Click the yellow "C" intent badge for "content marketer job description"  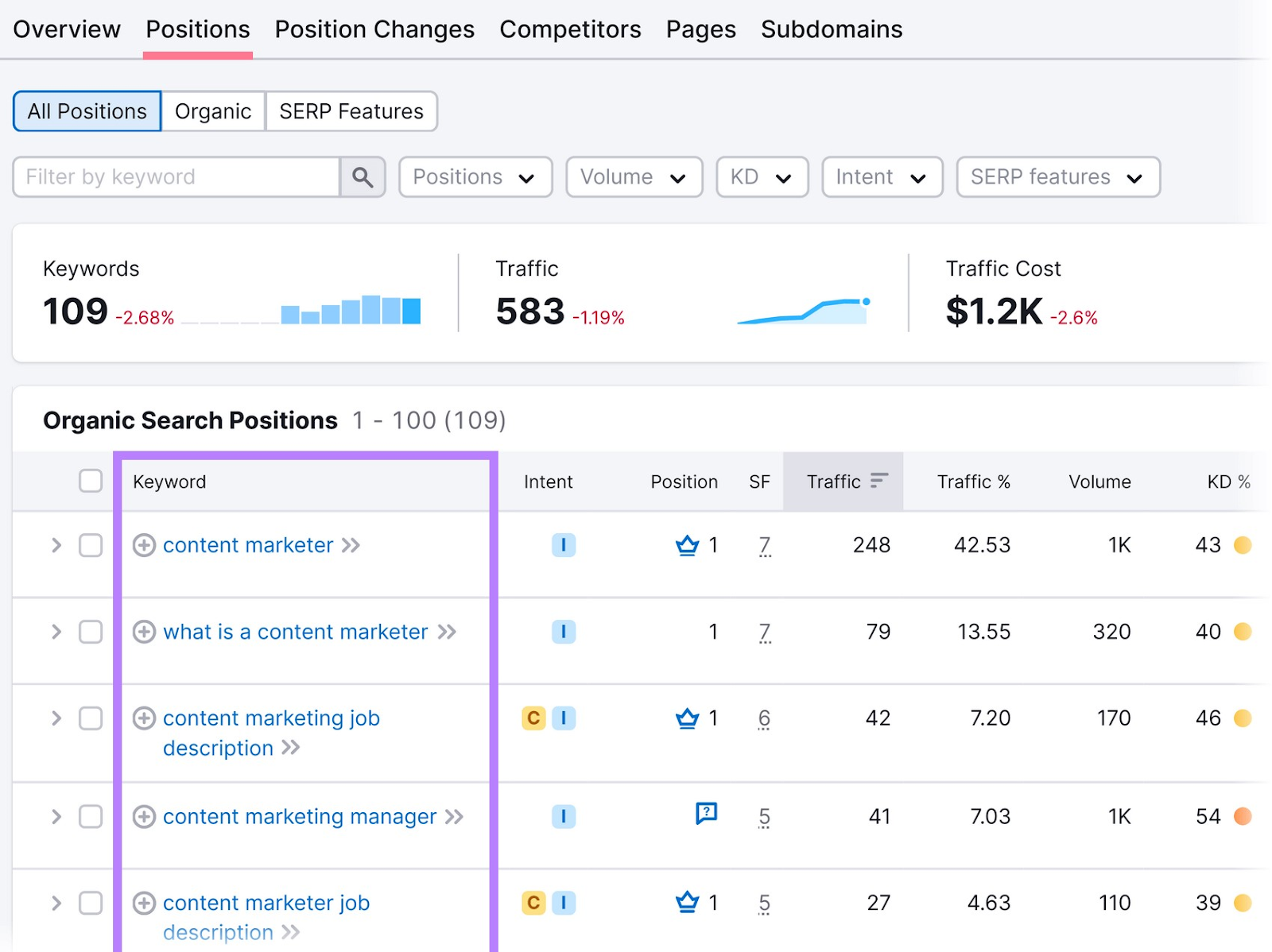point(533,903)
